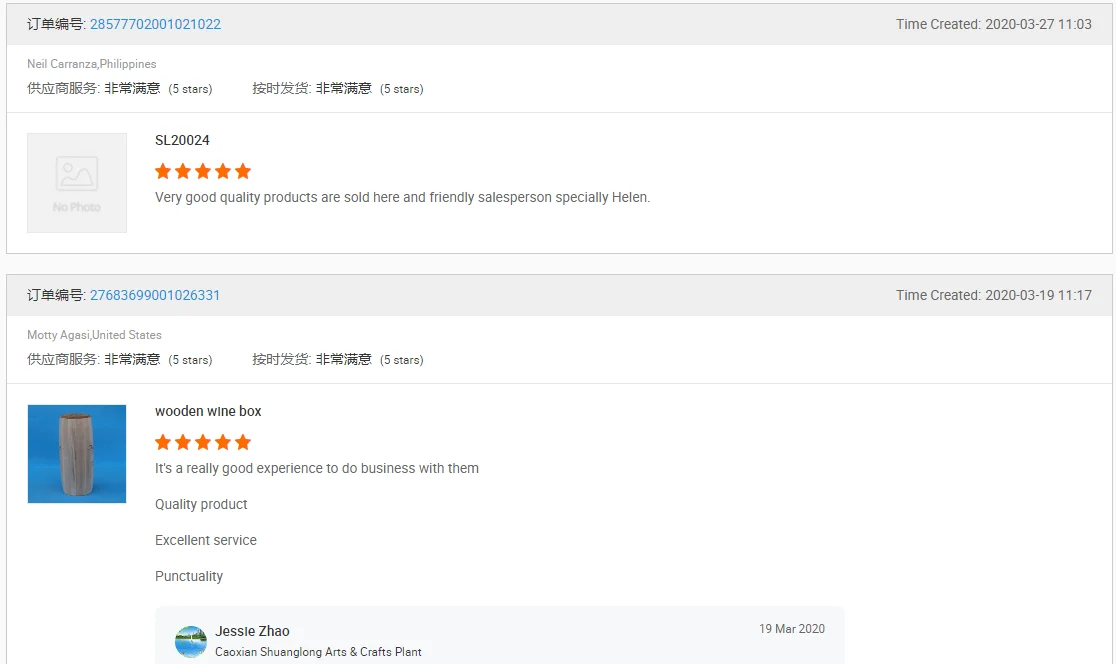Open the wooden wine box product image

click(77, 454)
